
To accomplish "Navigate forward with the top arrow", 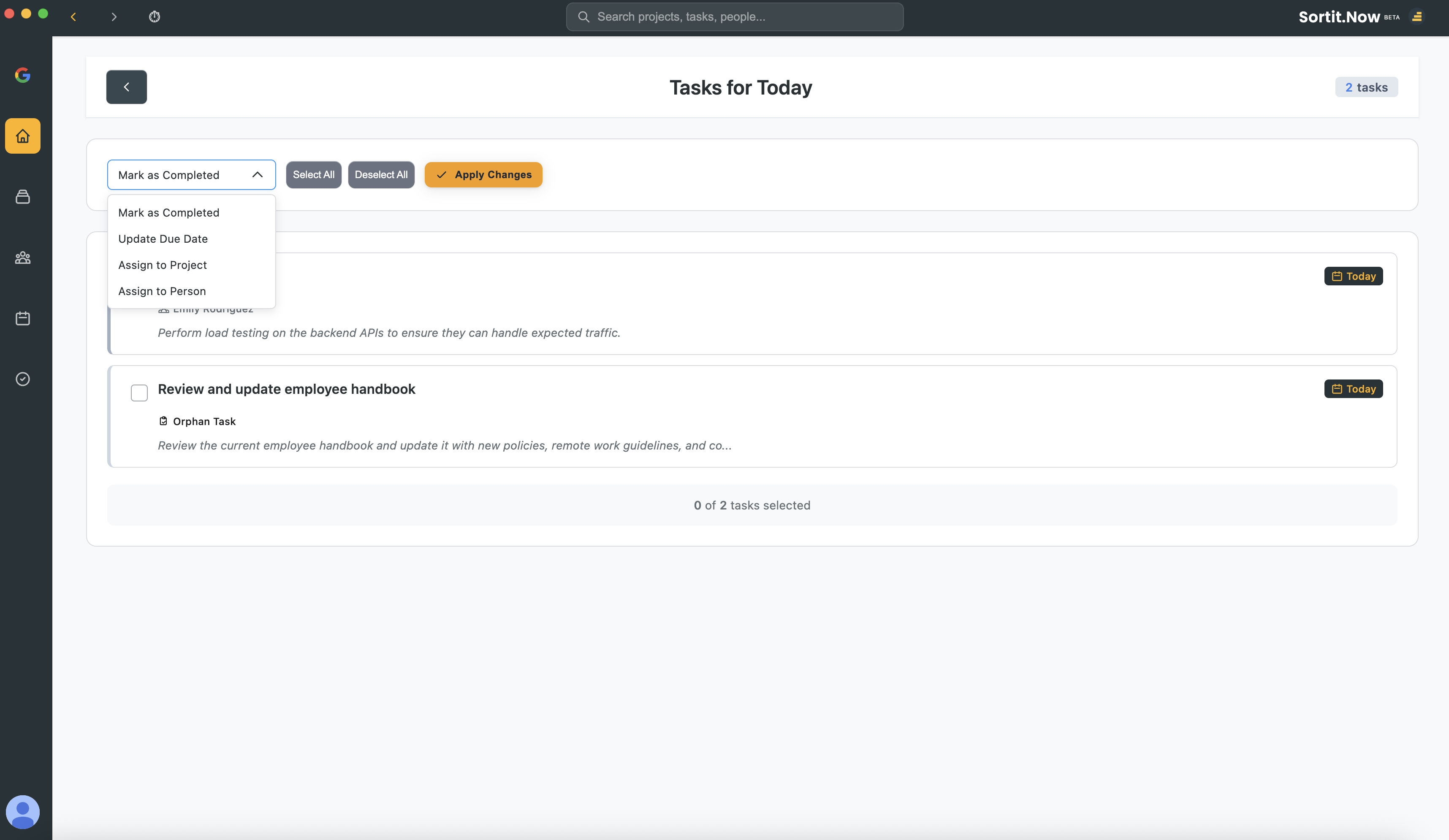I will (x=114, y=17).
